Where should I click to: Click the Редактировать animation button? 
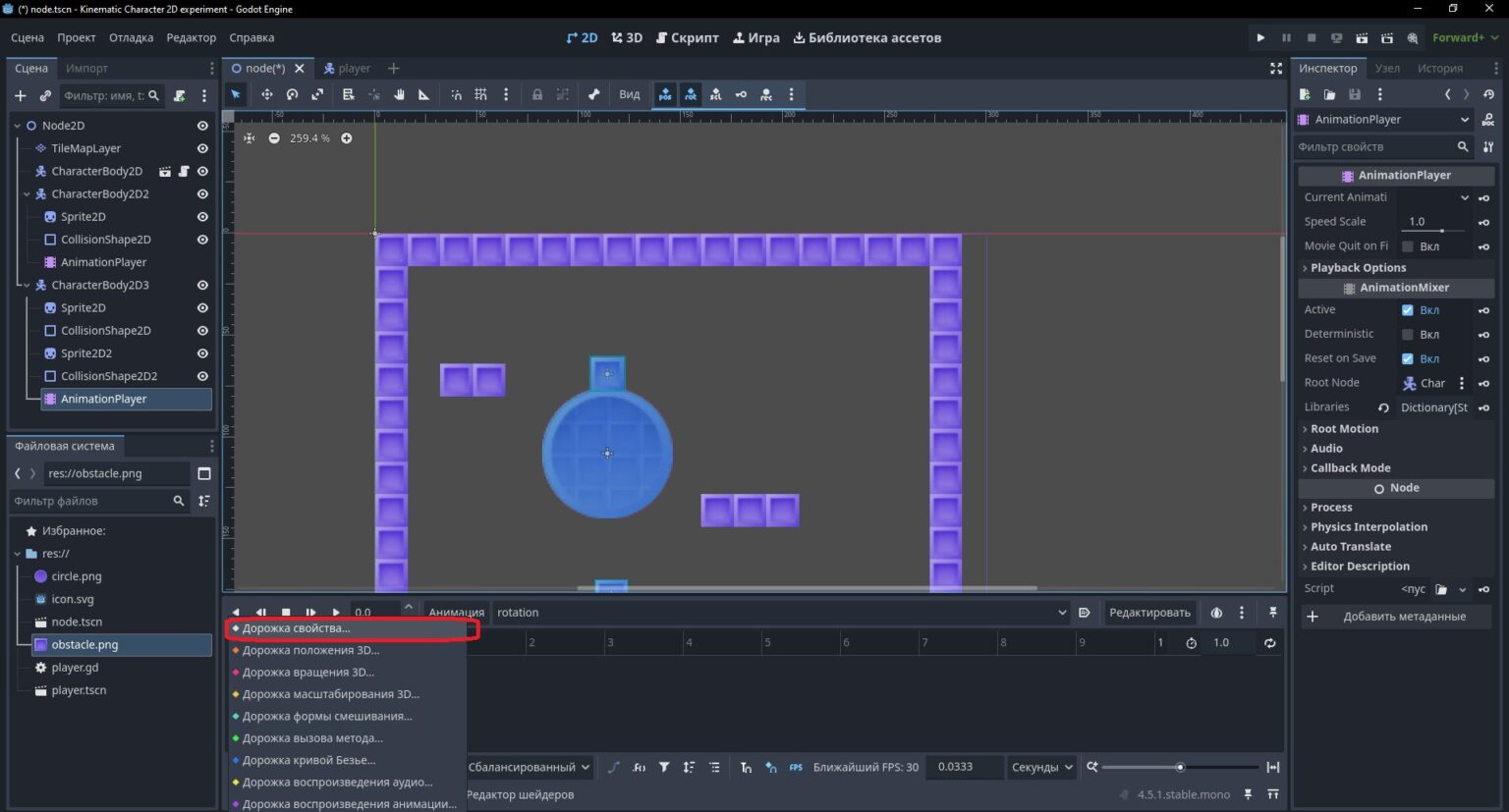point(1149,612)
